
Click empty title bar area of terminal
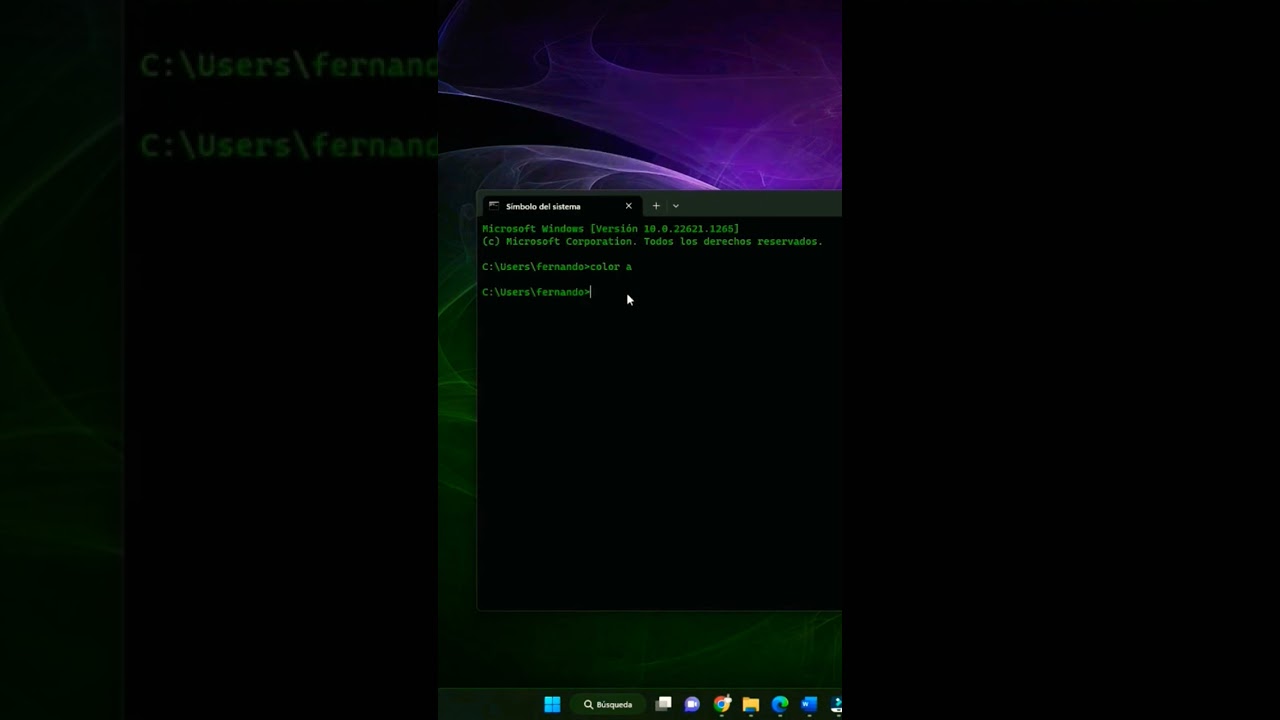point(760,206)
